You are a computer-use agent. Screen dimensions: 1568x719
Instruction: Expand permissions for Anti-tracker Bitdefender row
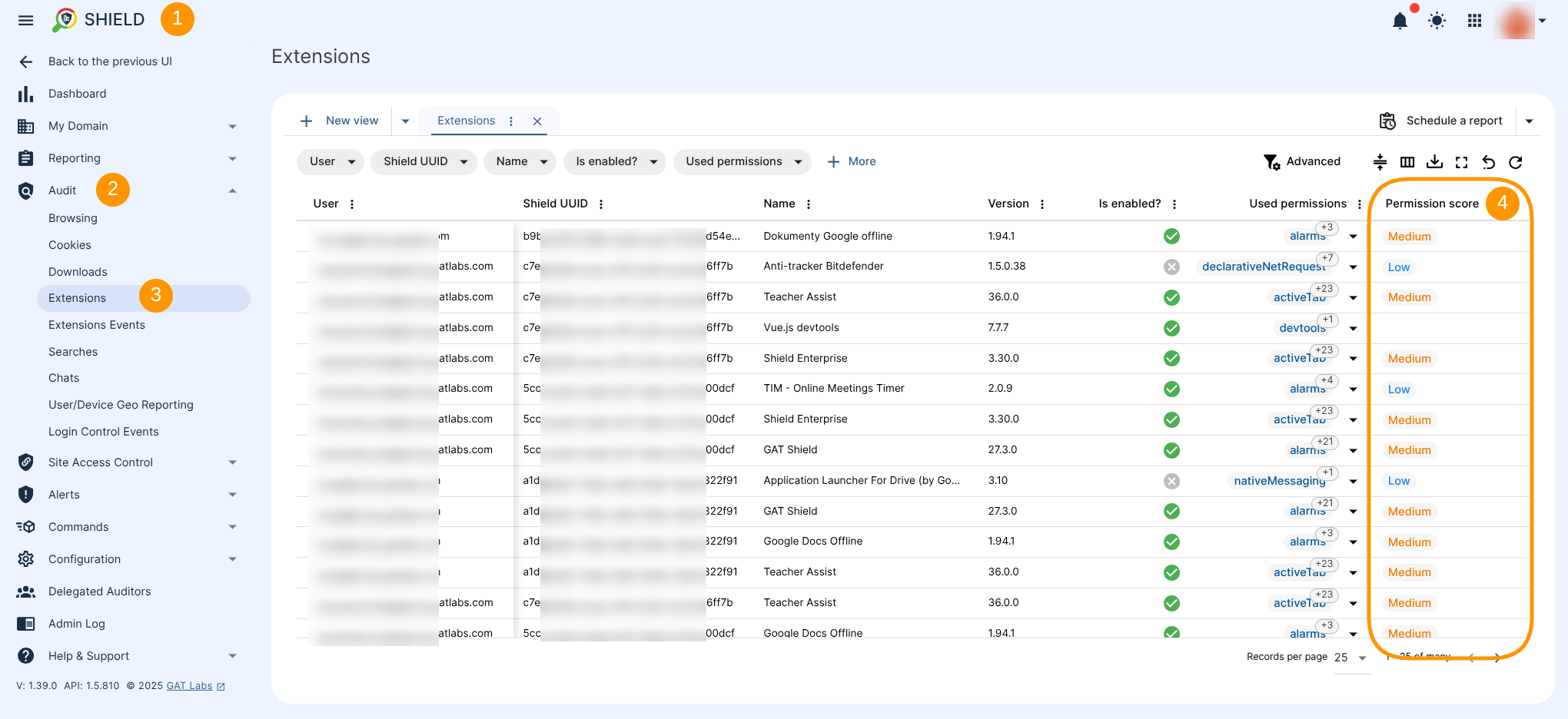1353,267
